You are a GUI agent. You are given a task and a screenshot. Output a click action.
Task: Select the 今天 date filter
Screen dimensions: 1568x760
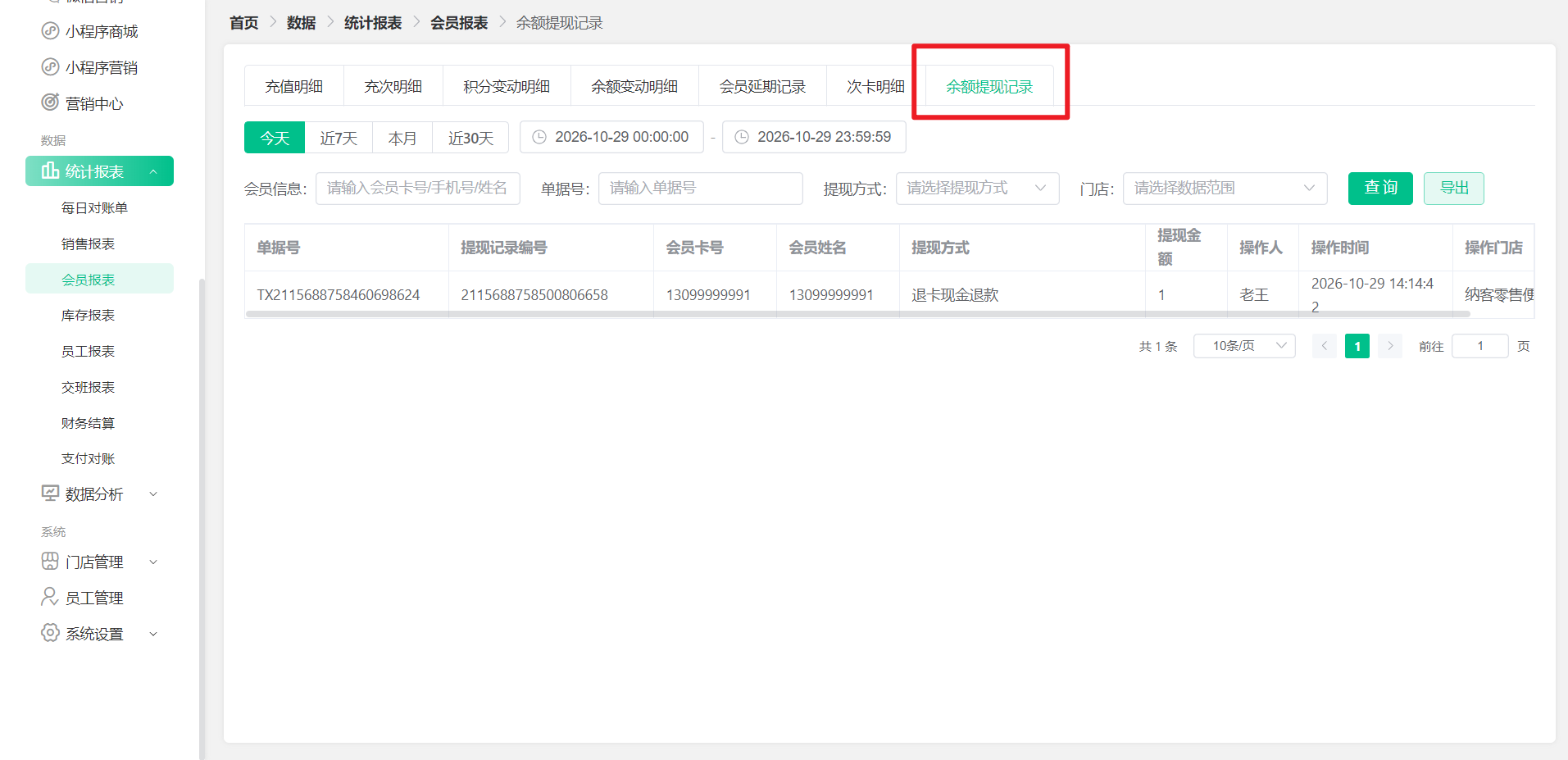[x=275, y=137]
